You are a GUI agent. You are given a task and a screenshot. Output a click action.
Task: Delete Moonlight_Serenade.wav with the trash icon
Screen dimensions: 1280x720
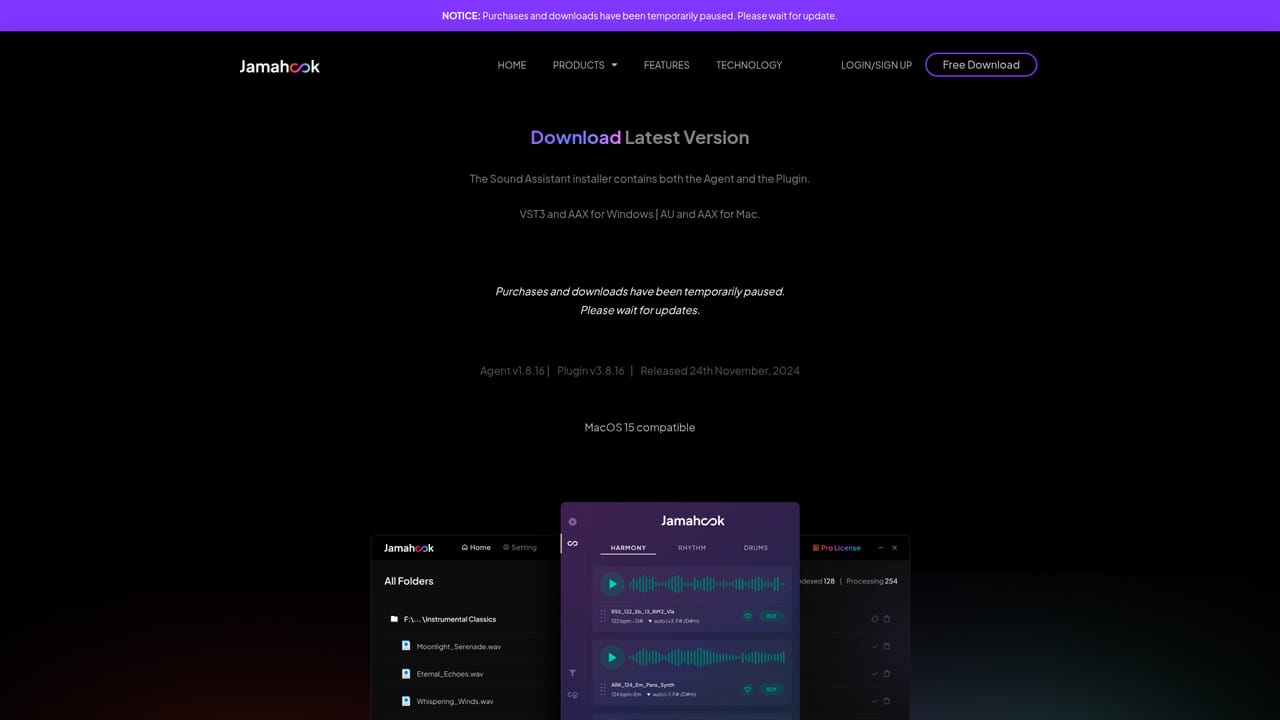coord(887,647)
